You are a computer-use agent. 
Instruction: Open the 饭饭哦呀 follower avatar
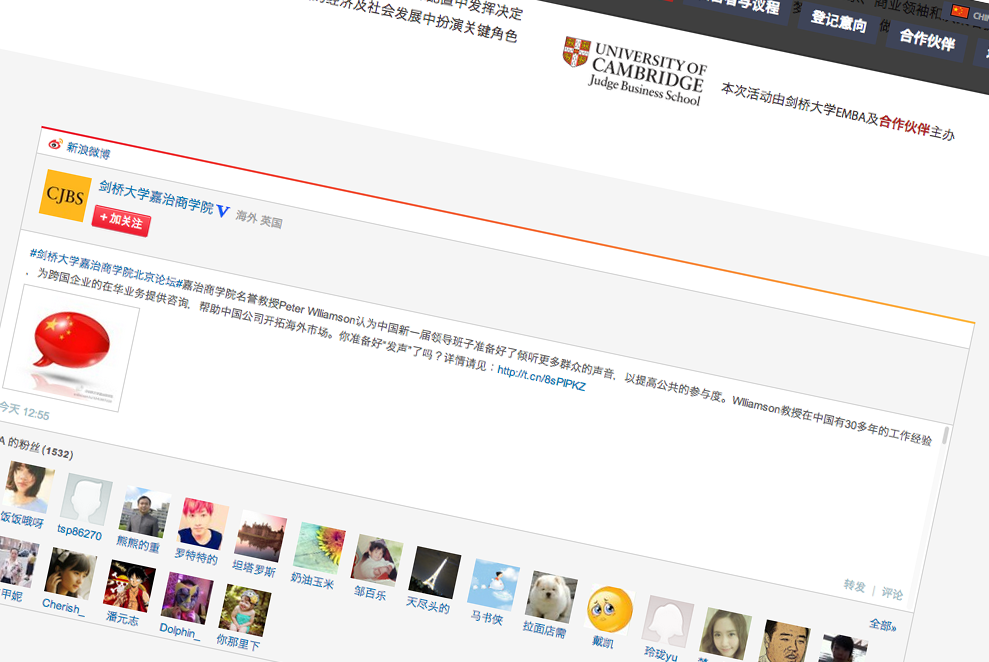[x=28, y=487]
